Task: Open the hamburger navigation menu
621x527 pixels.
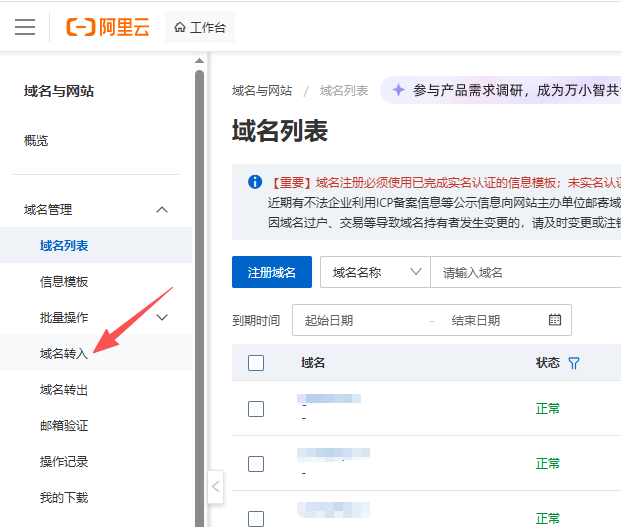Action: [25, 27]
